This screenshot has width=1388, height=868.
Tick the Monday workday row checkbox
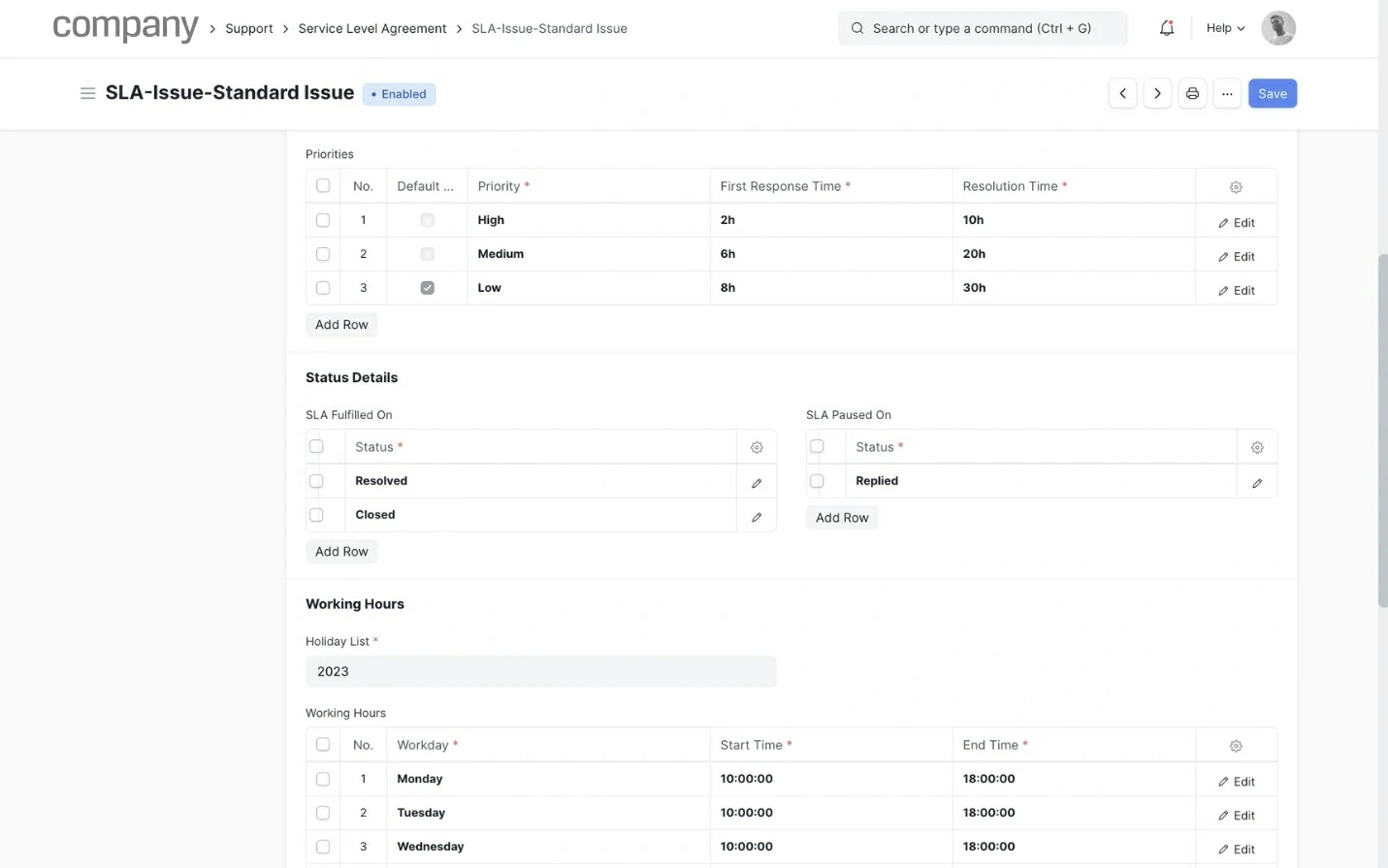click(323, 779)
